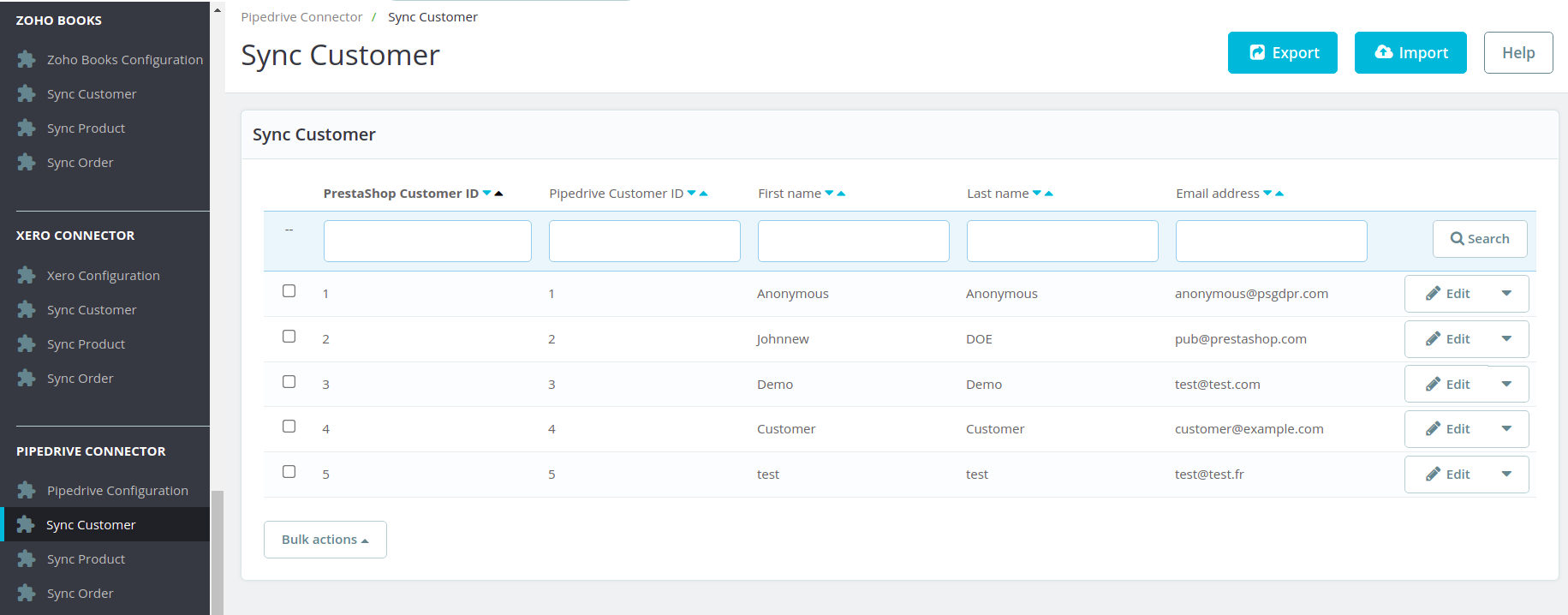Open the Help button
The image size is (1568, 615).
pos(1518,53)
